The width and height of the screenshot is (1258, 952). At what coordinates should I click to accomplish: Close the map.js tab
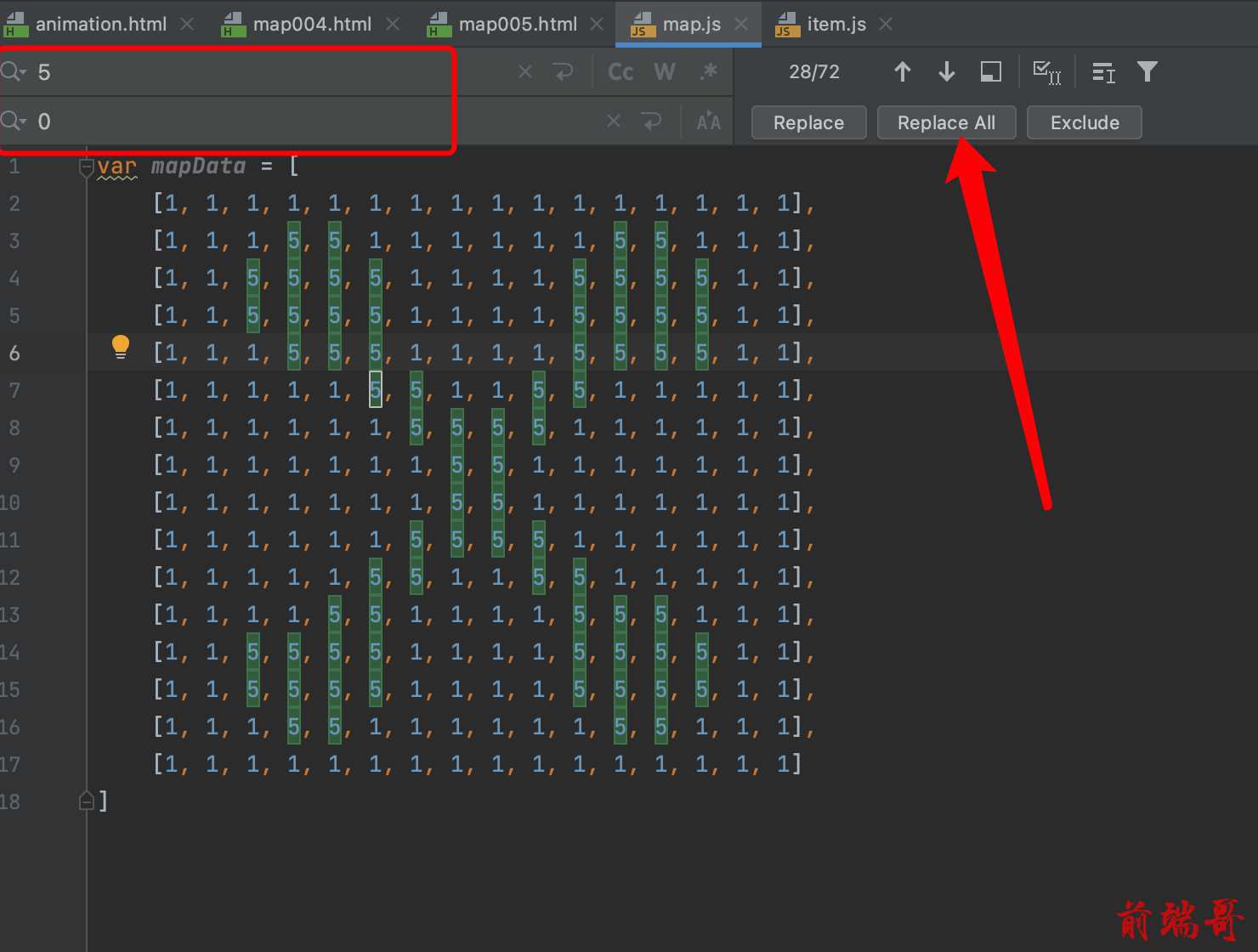741,25
